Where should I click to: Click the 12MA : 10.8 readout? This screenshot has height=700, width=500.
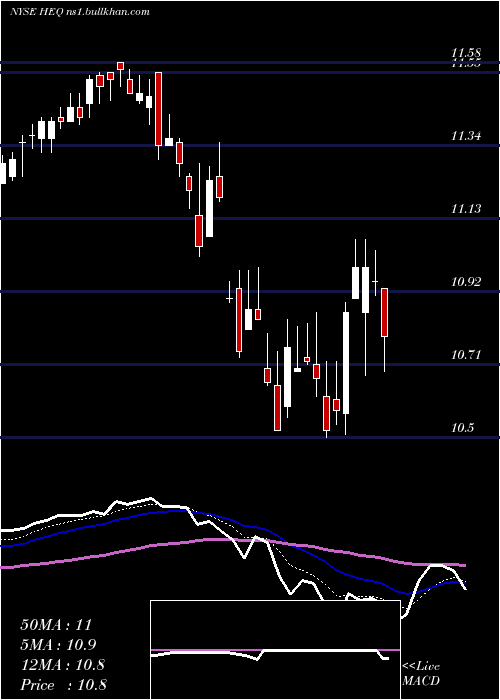(62, 665)
